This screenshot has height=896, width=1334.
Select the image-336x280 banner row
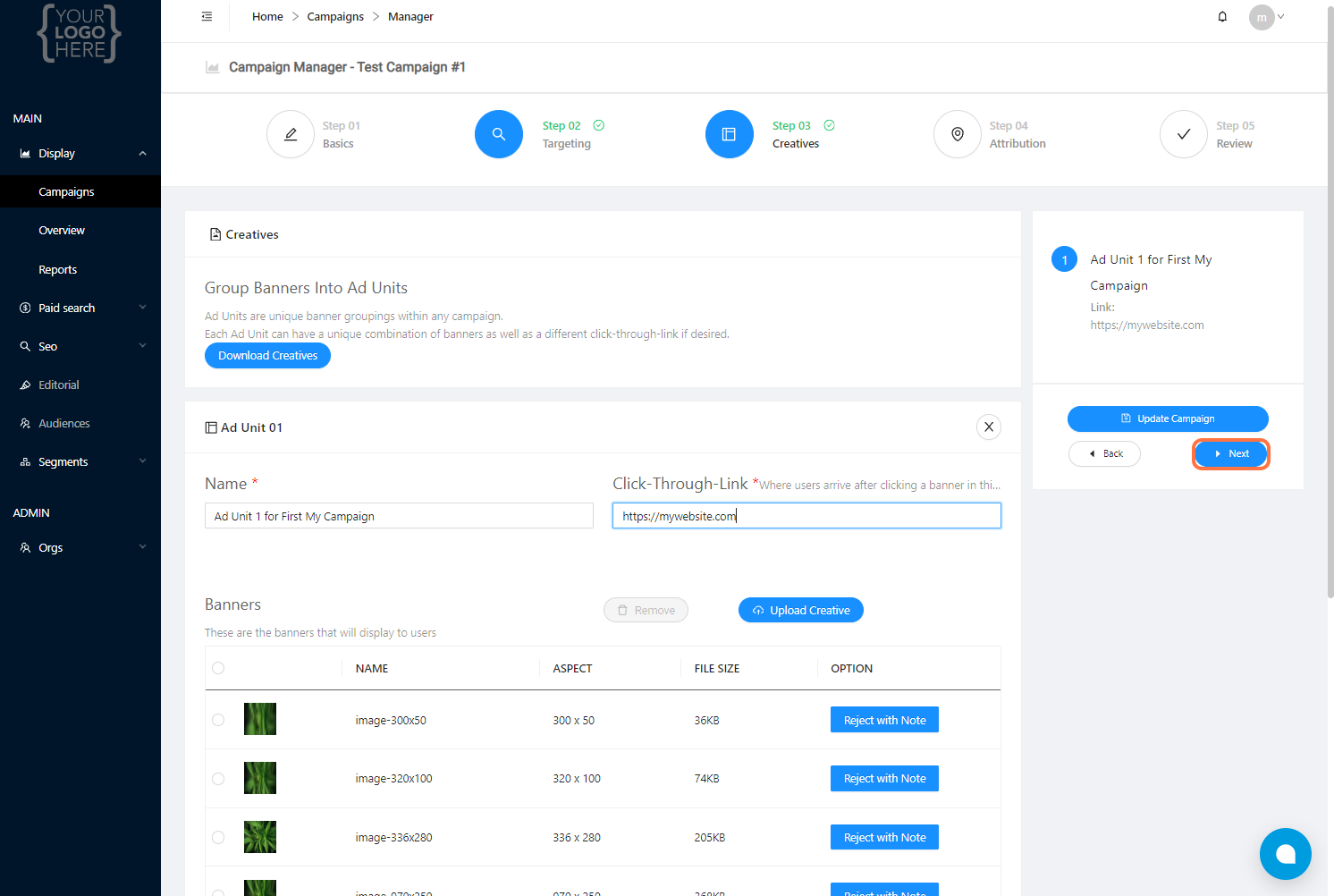[x=218, y=838]
